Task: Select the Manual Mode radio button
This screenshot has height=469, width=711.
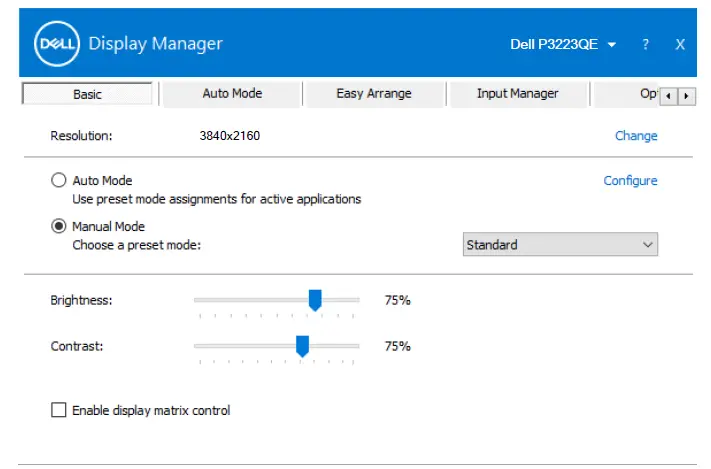Action: click(x=58, y=226)
